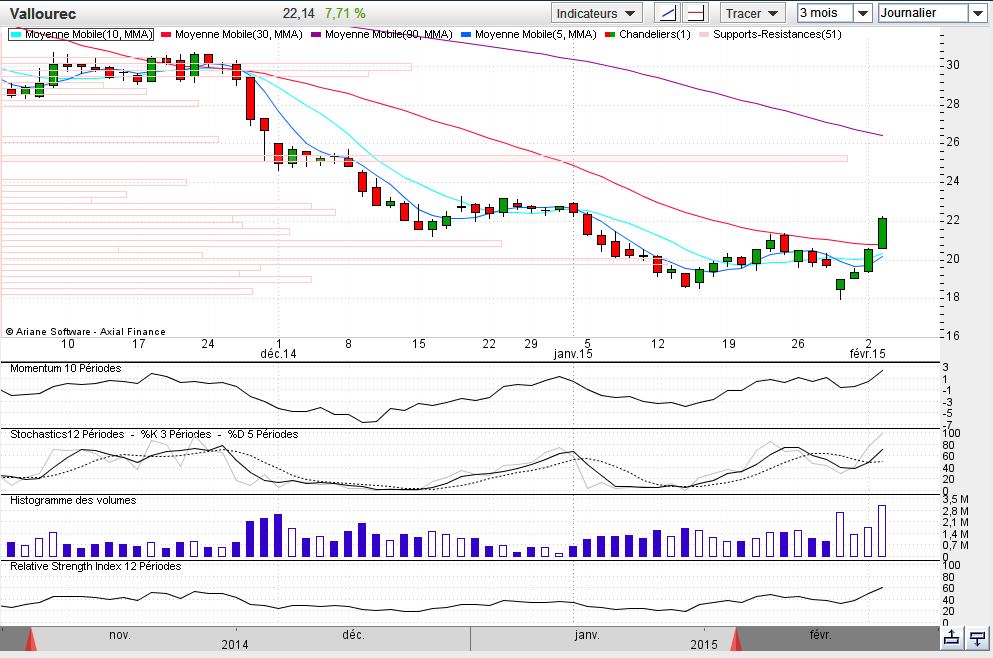Click the Histogramme des volumes label
This screenshot has width=993, height=658.
(x=73, y=500)
